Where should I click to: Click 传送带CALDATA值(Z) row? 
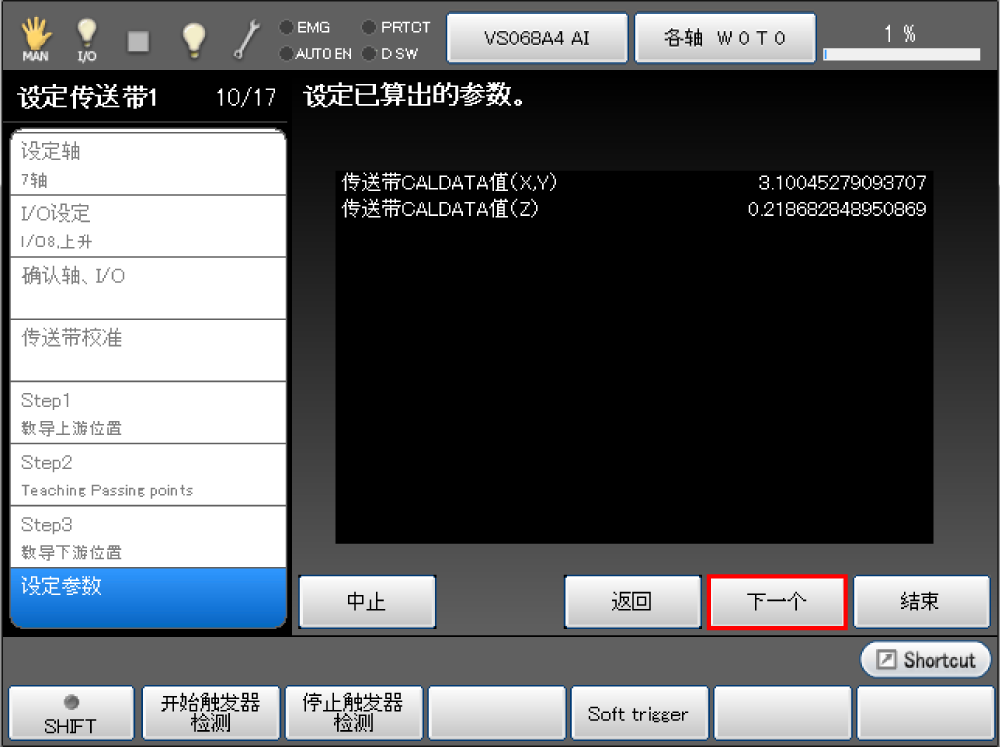coord(634,209)
